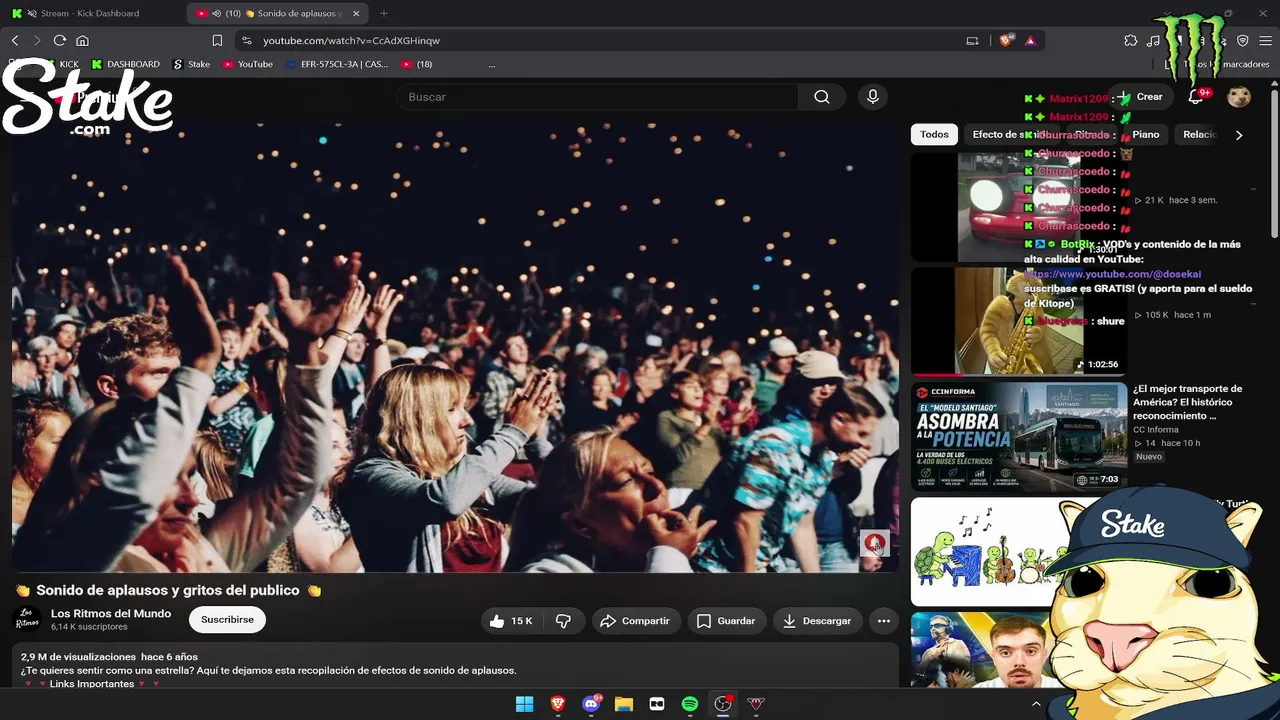Start voice search with the microphone
The height and width of the screenshot is (720, 1280).
pyautogui.click(x=873, y=97)
